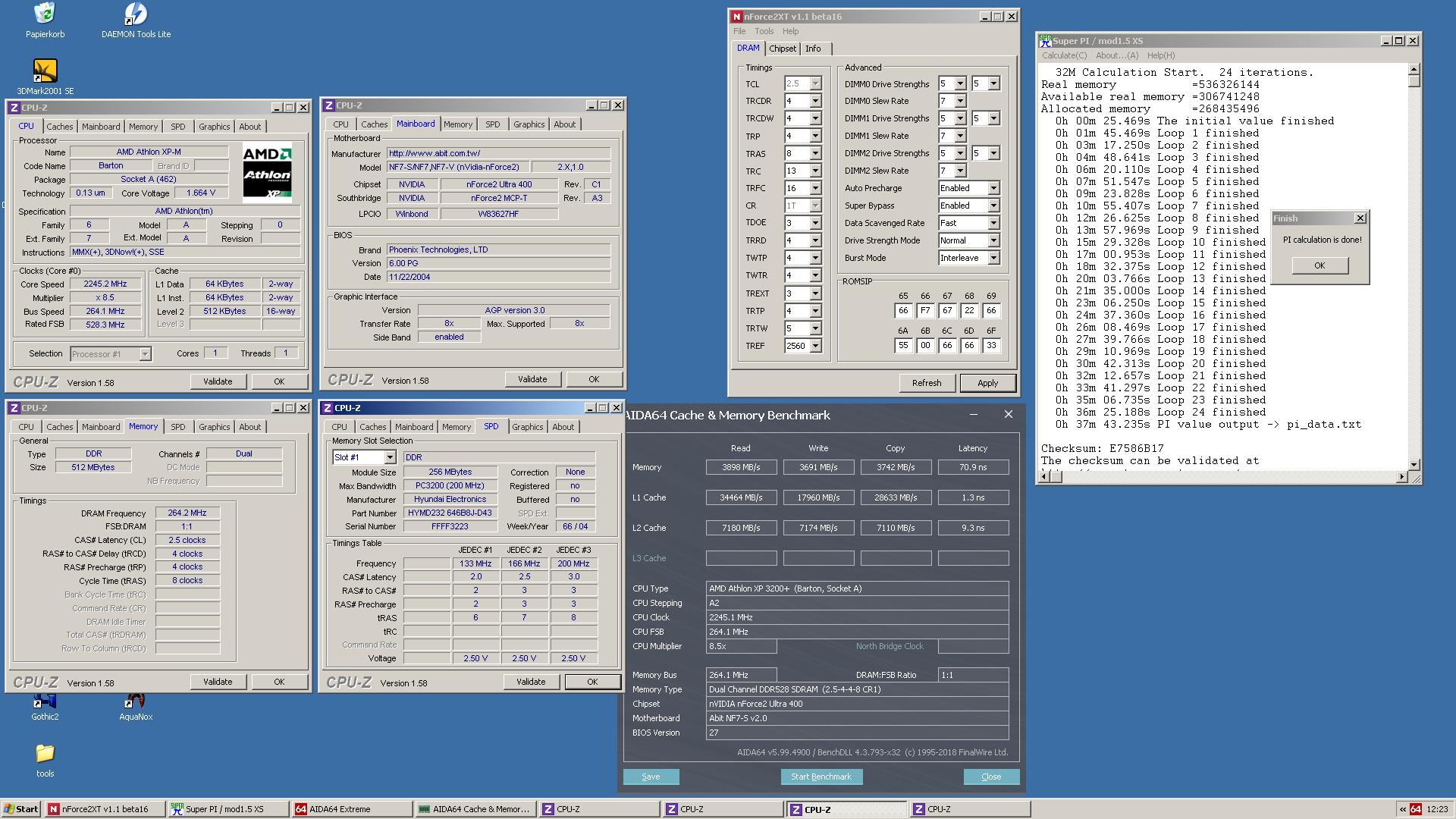
Task: Click Checksum: E7586B17 line in Super PI
Action: (1102, 448)
